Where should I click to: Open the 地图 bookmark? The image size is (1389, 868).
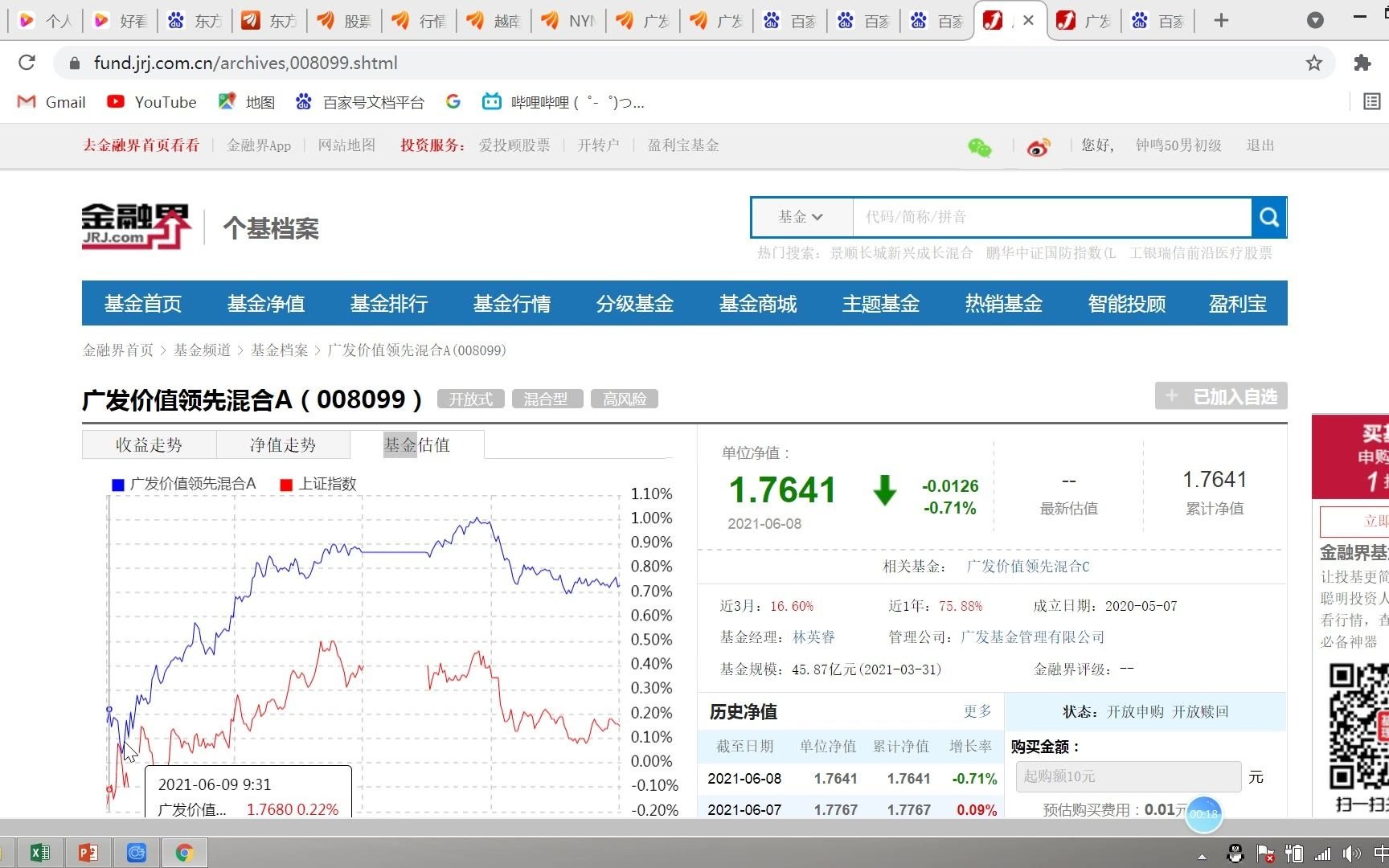click(x=247, y=102)
